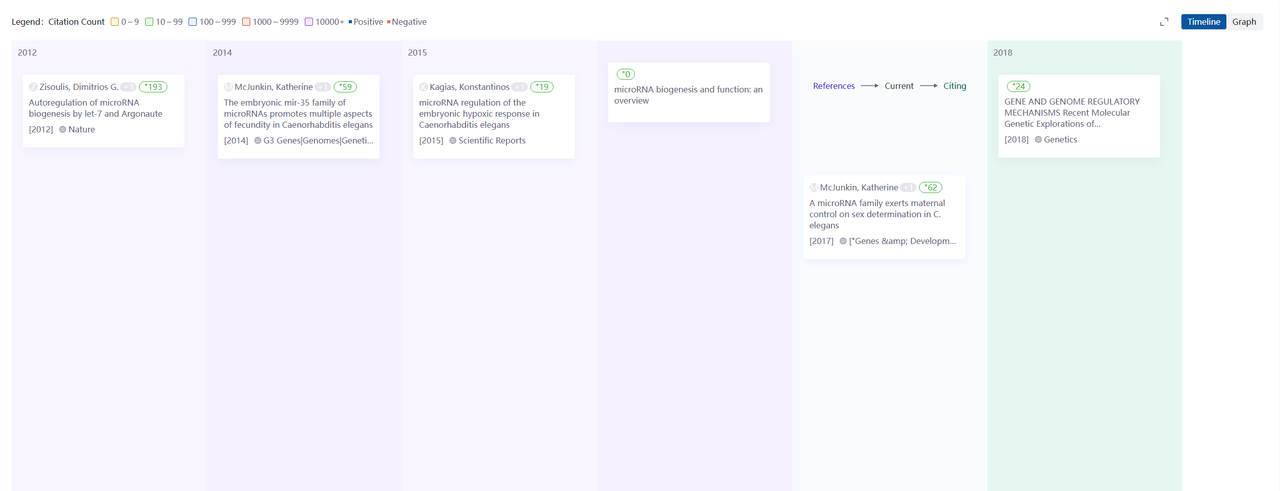Click the 0~9 citation legend swatch
The image size is (1280, 491).
click(x=115, y=22)
